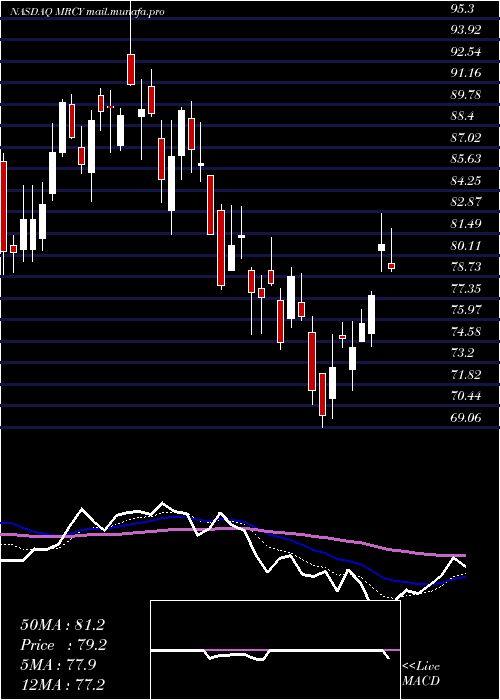The image size is (500, 700).
Task: Select the 88.4 price axis label
Action: point(463,116)
